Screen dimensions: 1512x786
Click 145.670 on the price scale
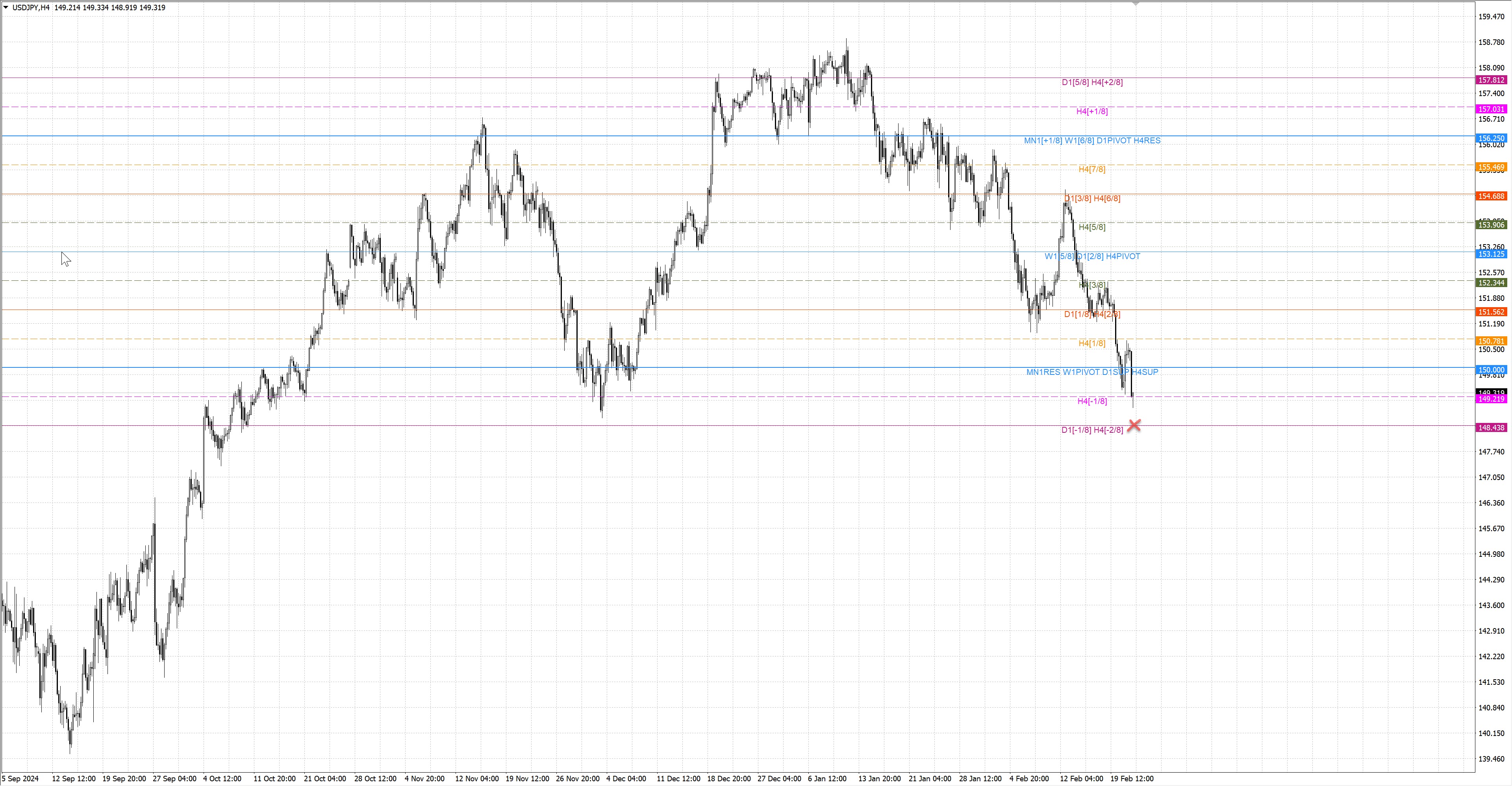(x=1491, y=528)
